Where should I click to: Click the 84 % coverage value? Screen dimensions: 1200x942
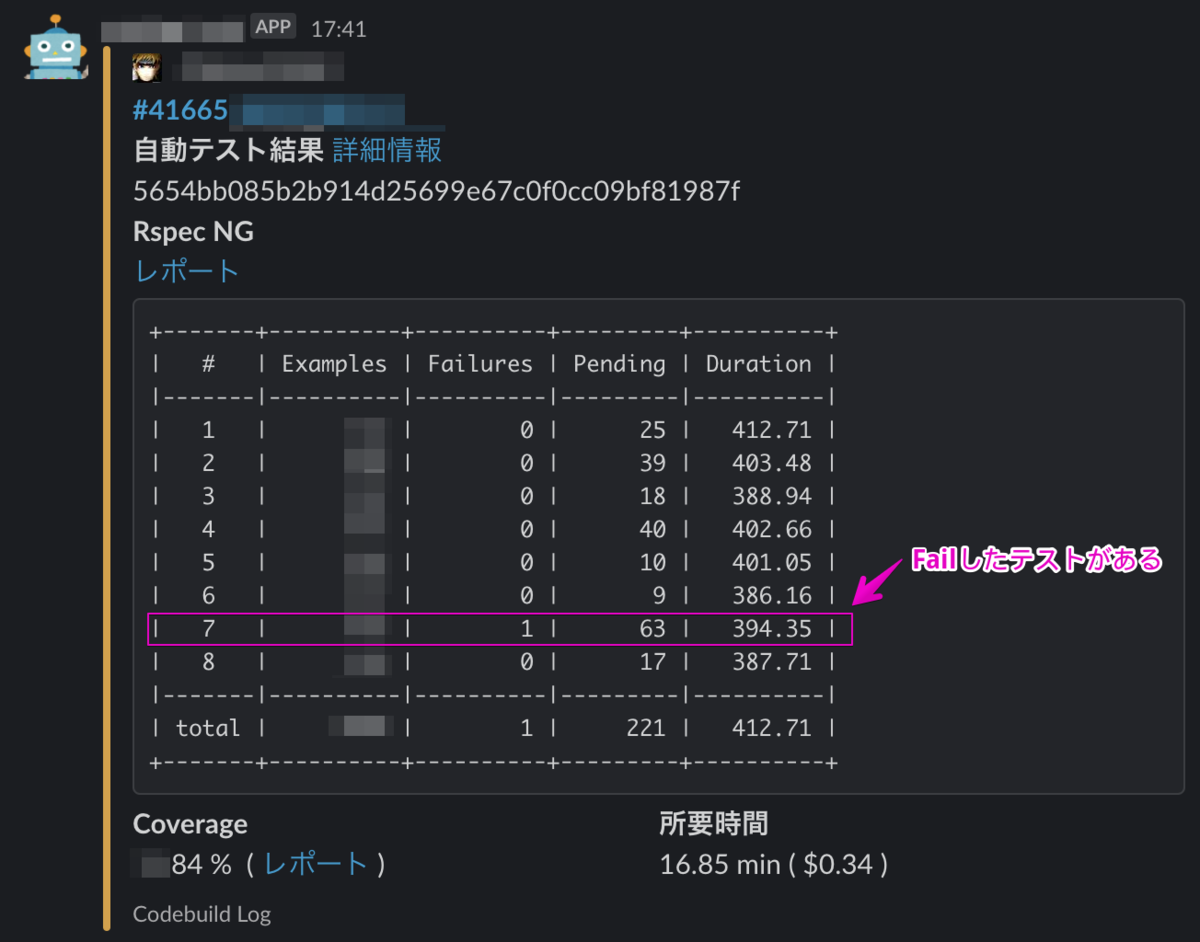201,864
